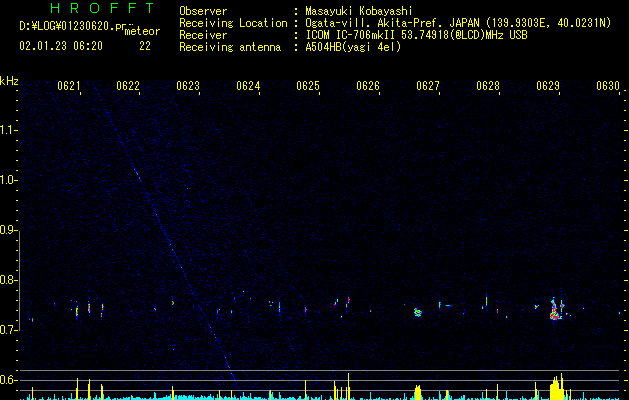Click the date stamp 02.01.23 06:20
The image size is (629, 400).
click(61, 46)
